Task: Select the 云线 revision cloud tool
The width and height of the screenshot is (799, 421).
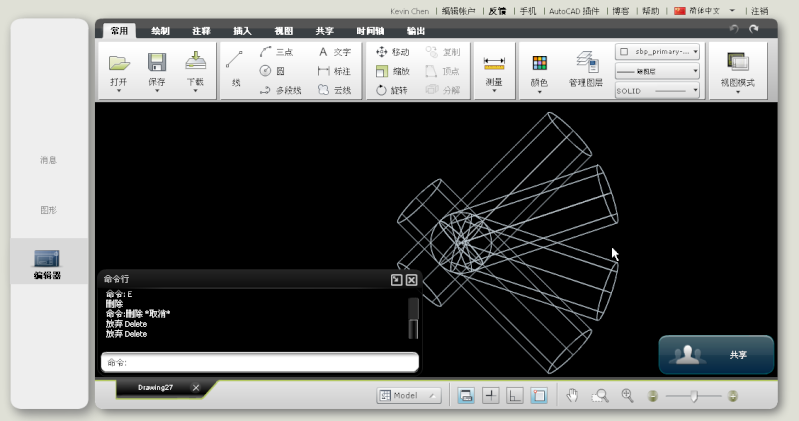Action: [334, 90]
